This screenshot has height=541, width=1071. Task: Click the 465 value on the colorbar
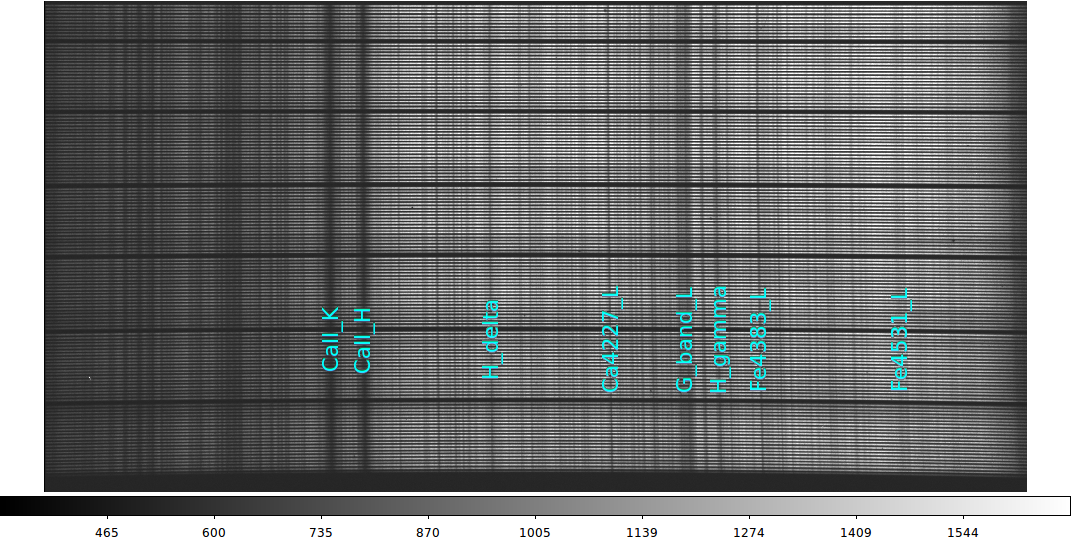click(107, 533)
